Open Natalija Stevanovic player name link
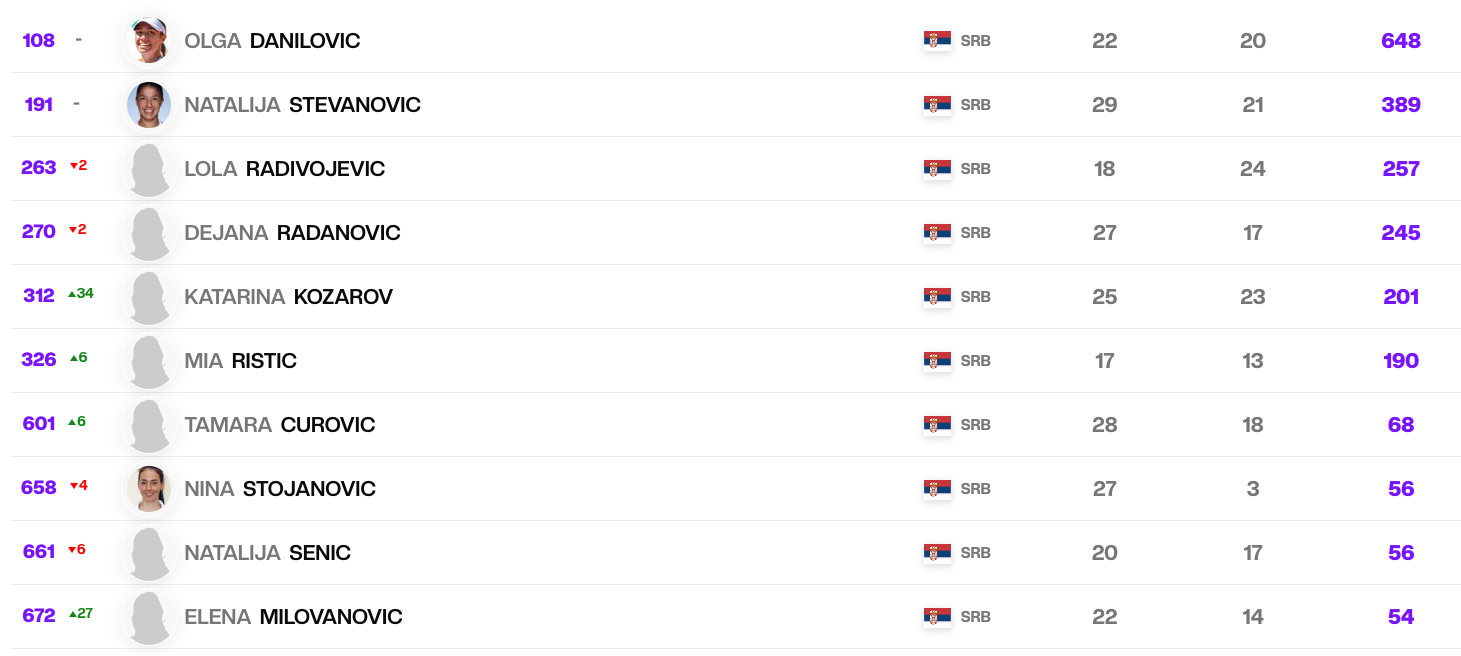This screenshot has width=1461, height=656. point(302,105)
